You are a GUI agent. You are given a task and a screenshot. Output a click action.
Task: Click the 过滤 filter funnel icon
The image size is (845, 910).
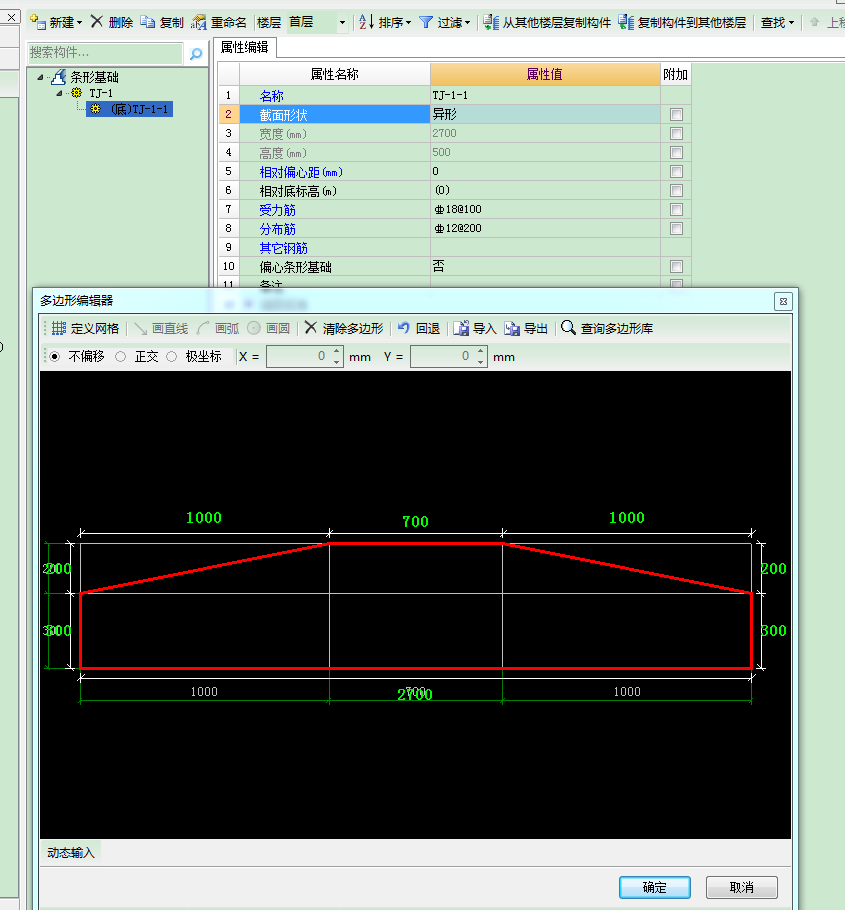(x=426, y=22)
